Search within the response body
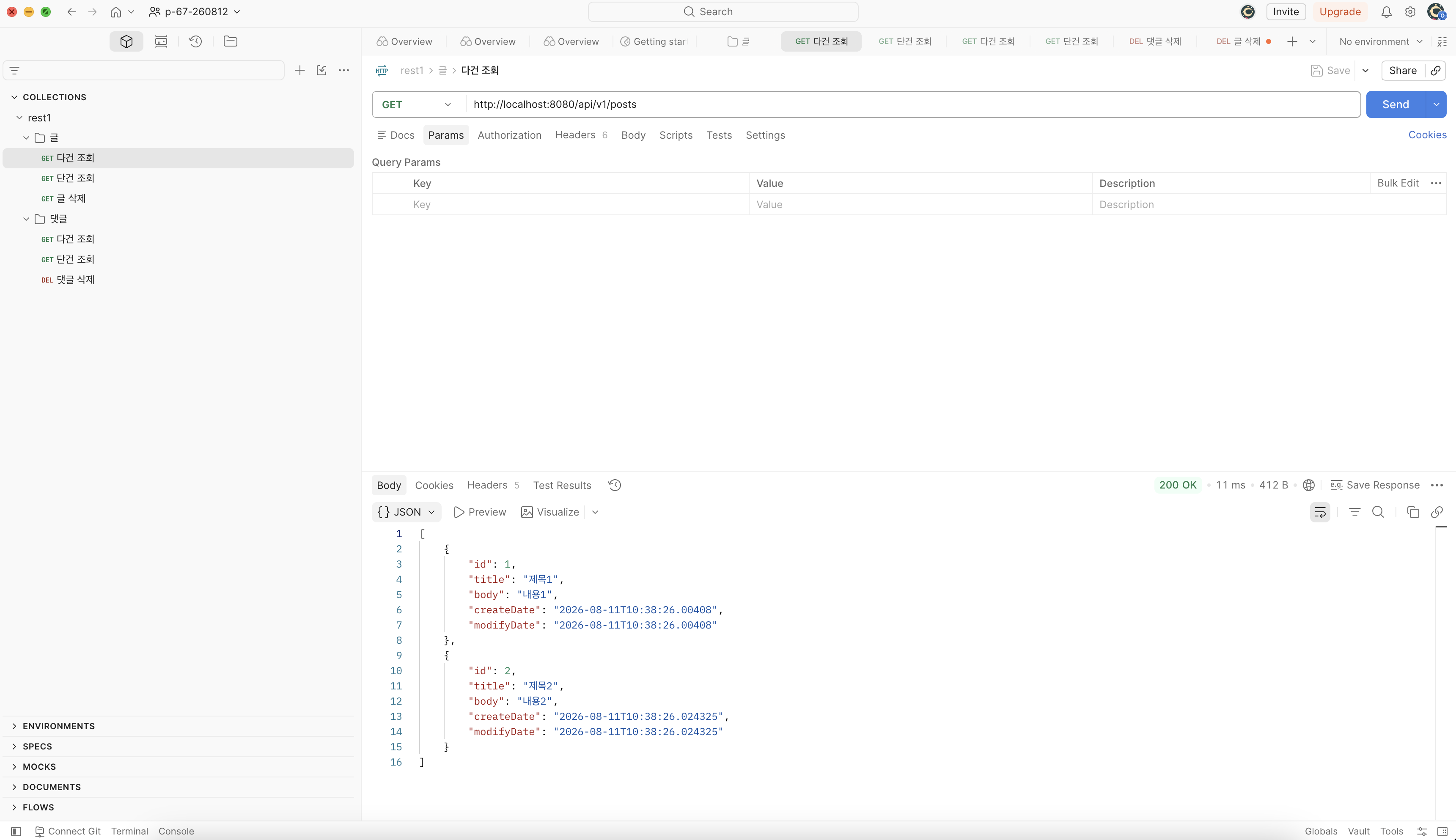 pyautogui.click(x=1378, y=512)
